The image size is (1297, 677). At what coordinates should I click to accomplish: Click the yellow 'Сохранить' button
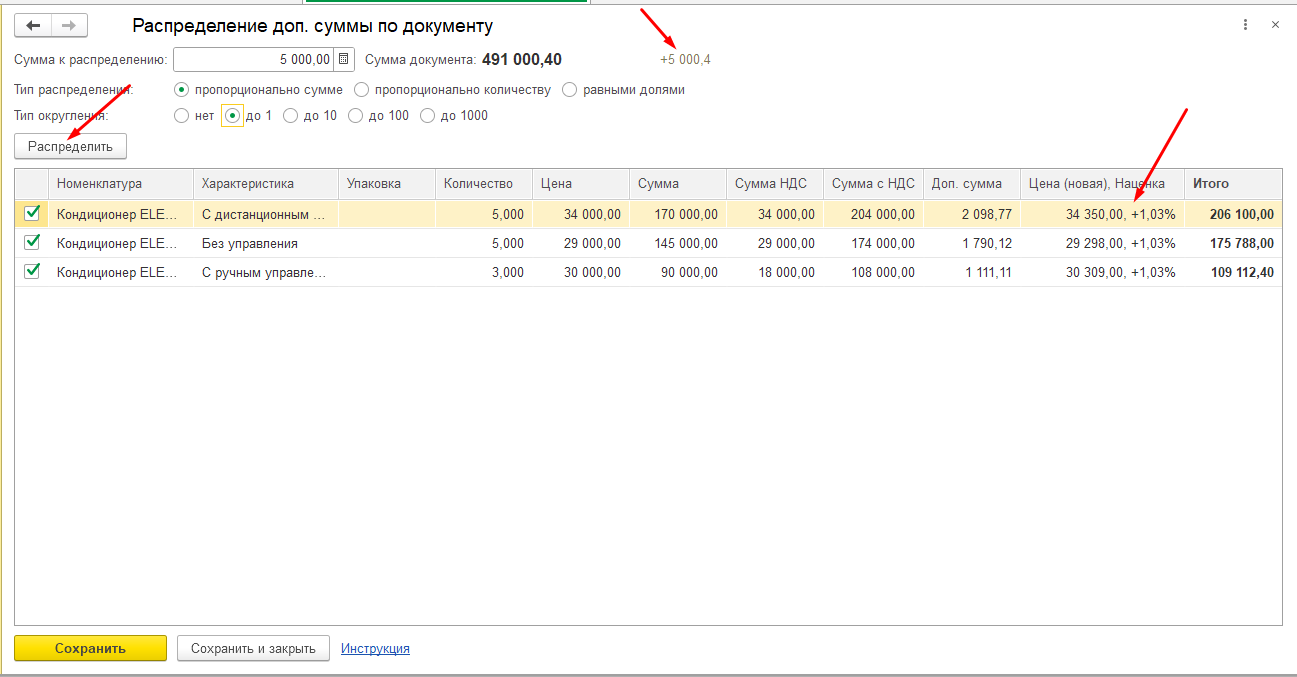click(x=90, y=648)
